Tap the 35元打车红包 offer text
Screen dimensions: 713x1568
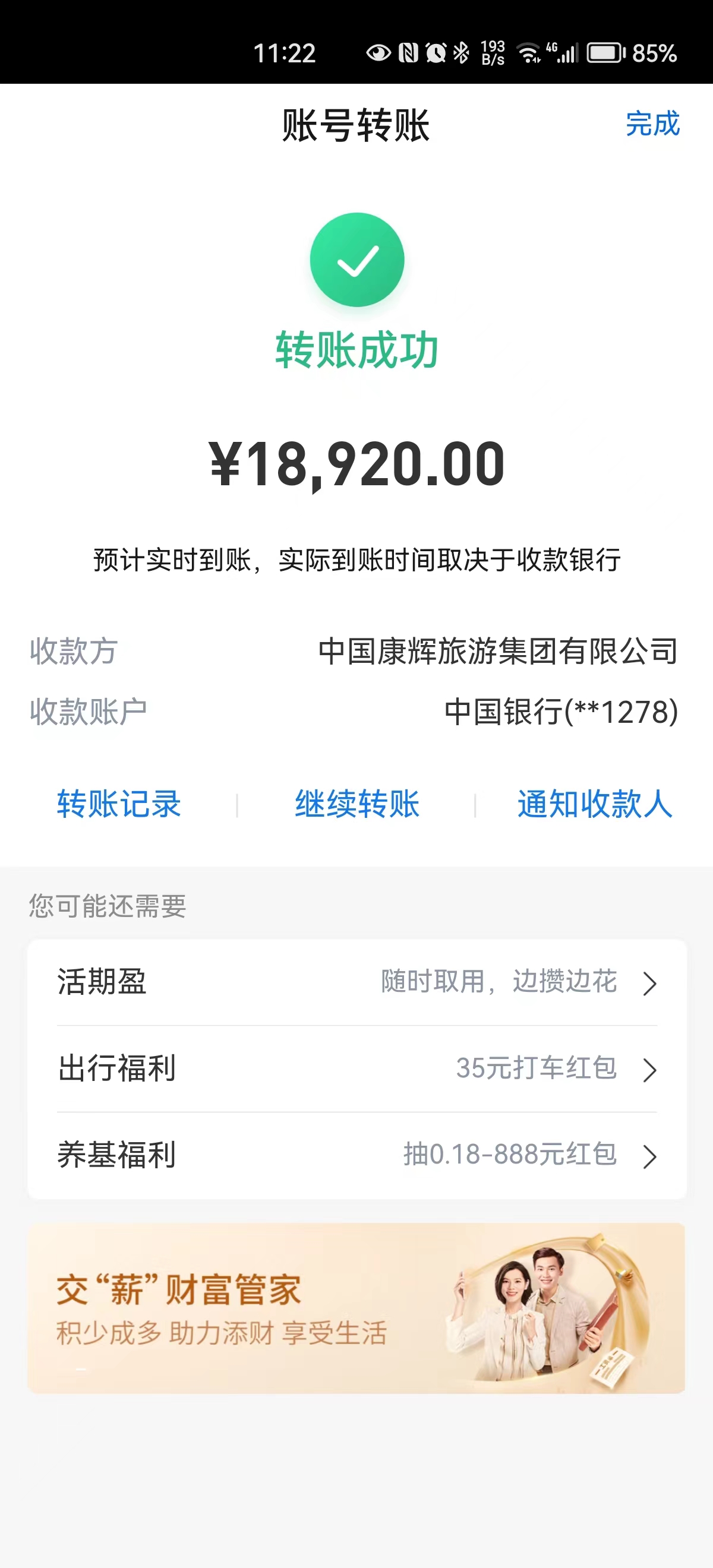pyautogui.click(x=536, y=1068)
